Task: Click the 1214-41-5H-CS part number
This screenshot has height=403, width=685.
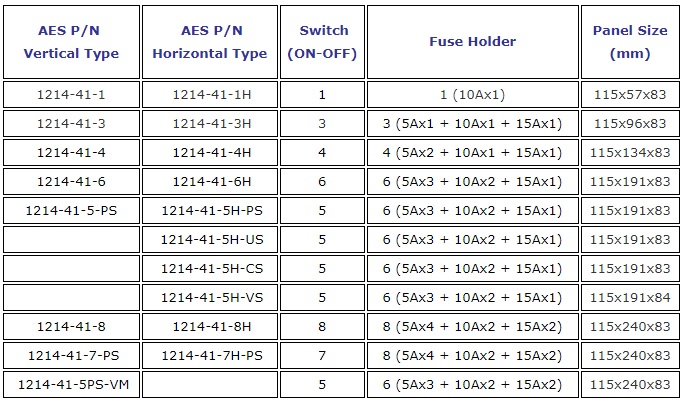Action: [x=212, y=268]
